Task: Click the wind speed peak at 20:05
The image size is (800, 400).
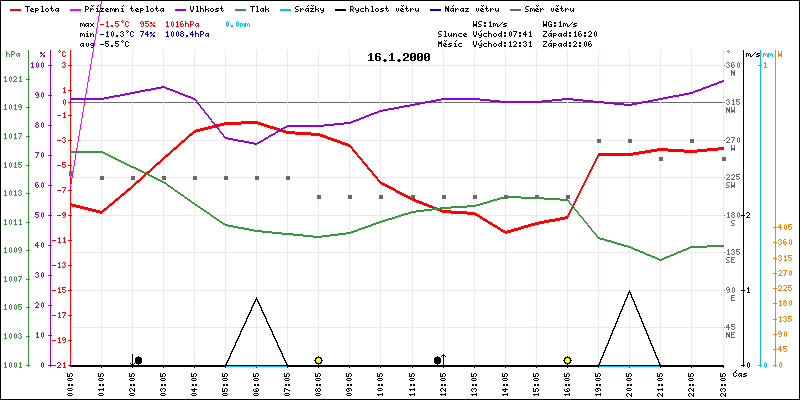Action: 629,291
